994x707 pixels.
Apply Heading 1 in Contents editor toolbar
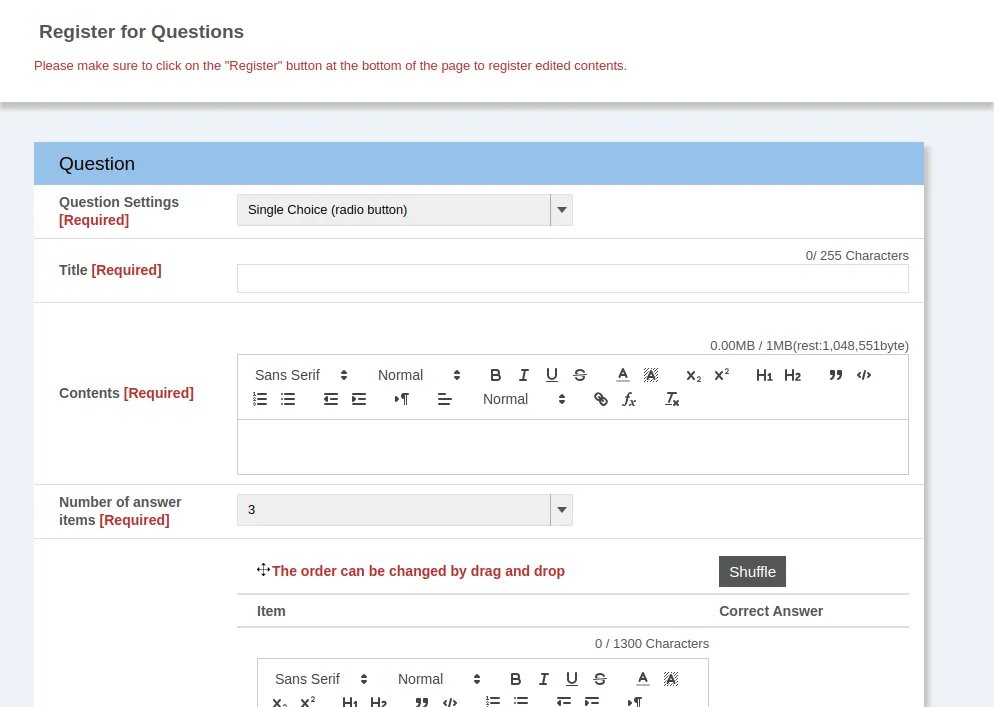[x=764, y=375]
